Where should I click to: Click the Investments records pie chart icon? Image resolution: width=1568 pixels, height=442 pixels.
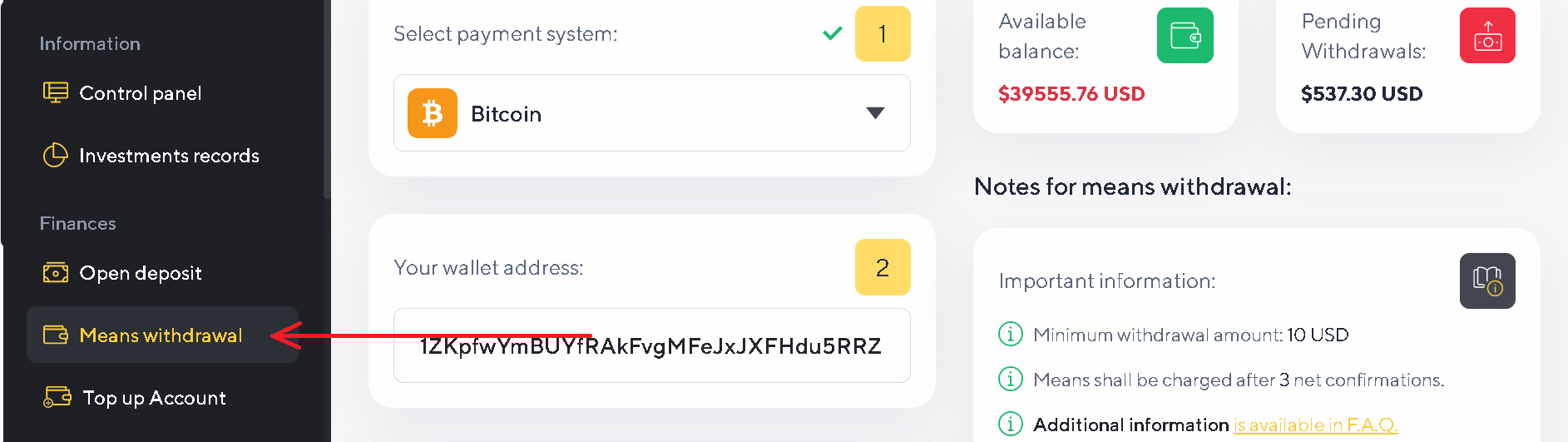click(56, 156)
